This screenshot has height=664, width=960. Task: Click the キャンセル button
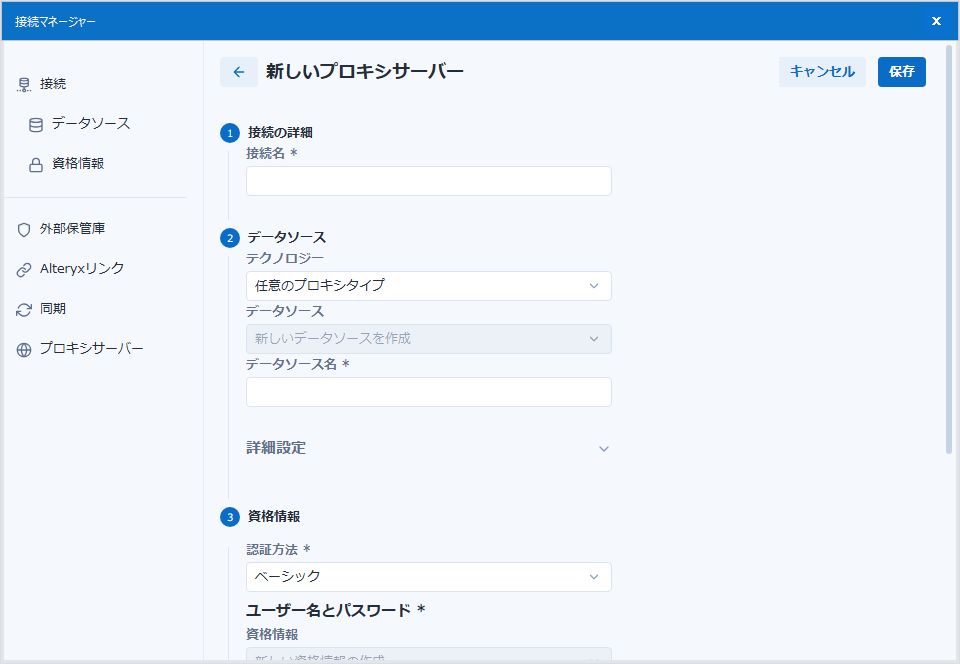[x=822, y=72]
